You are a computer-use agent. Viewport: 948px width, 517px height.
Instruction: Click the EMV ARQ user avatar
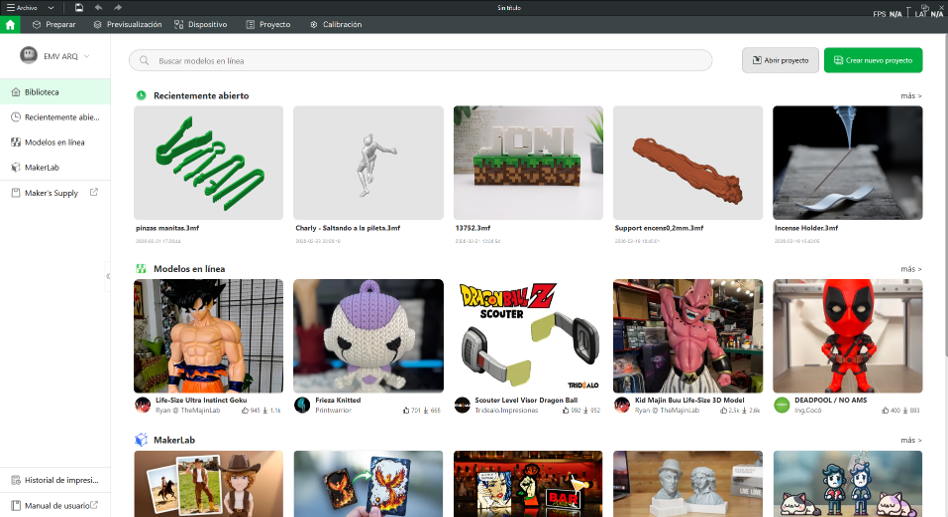28,56
